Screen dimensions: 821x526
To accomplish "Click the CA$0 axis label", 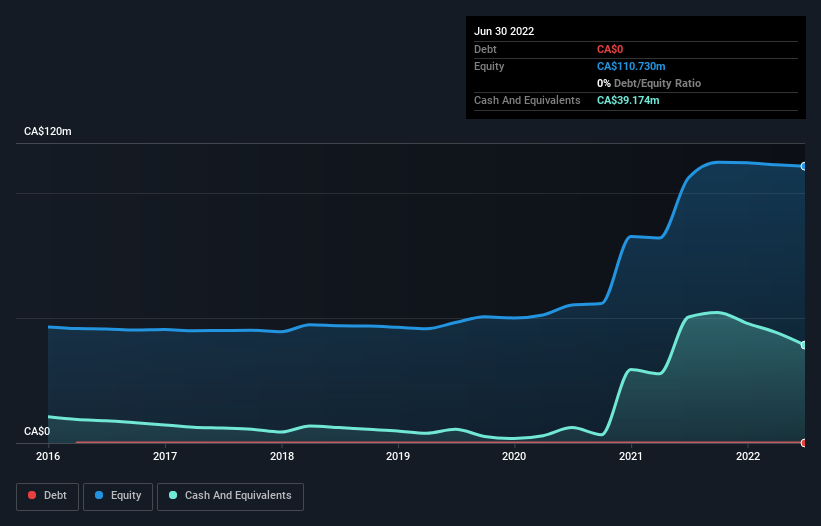I will tap(37, 431).
